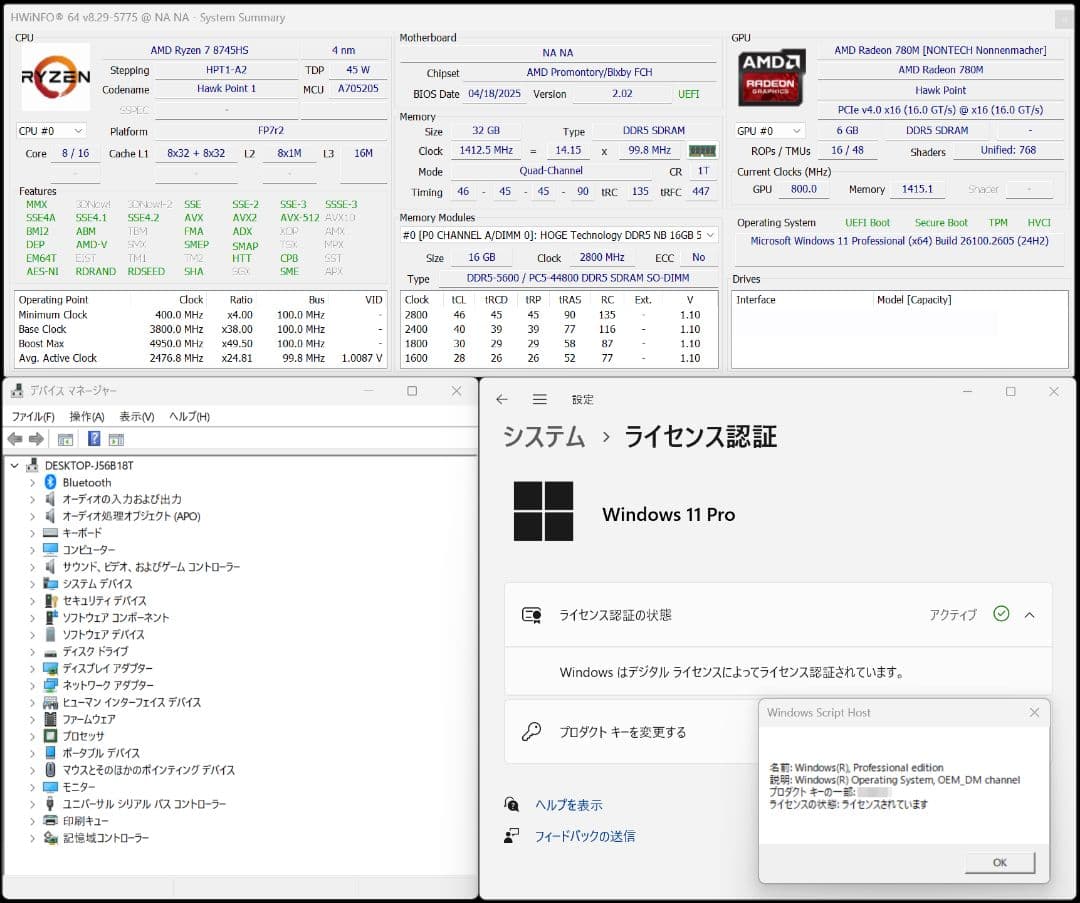1080x903 pixels.
Task: Open the hamburger navigation menu in Settings
Action: (540, 398)
